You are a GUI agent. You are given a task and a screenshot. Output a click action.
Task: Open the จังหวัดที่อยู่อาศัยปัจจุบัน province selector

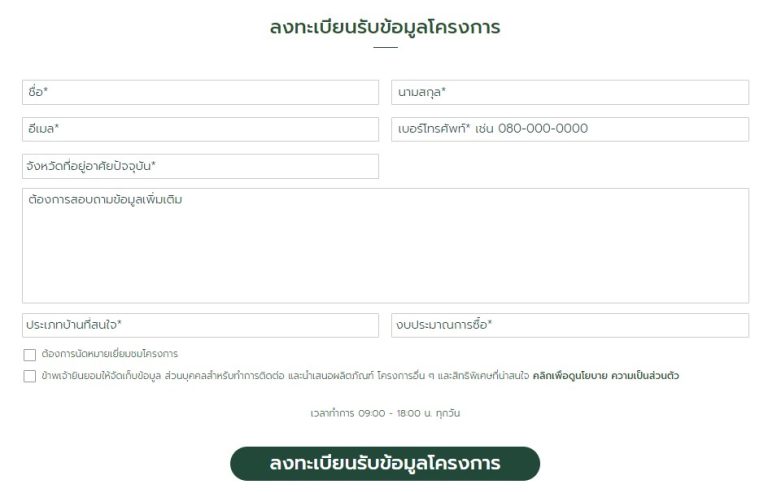[x=200, y=166]
